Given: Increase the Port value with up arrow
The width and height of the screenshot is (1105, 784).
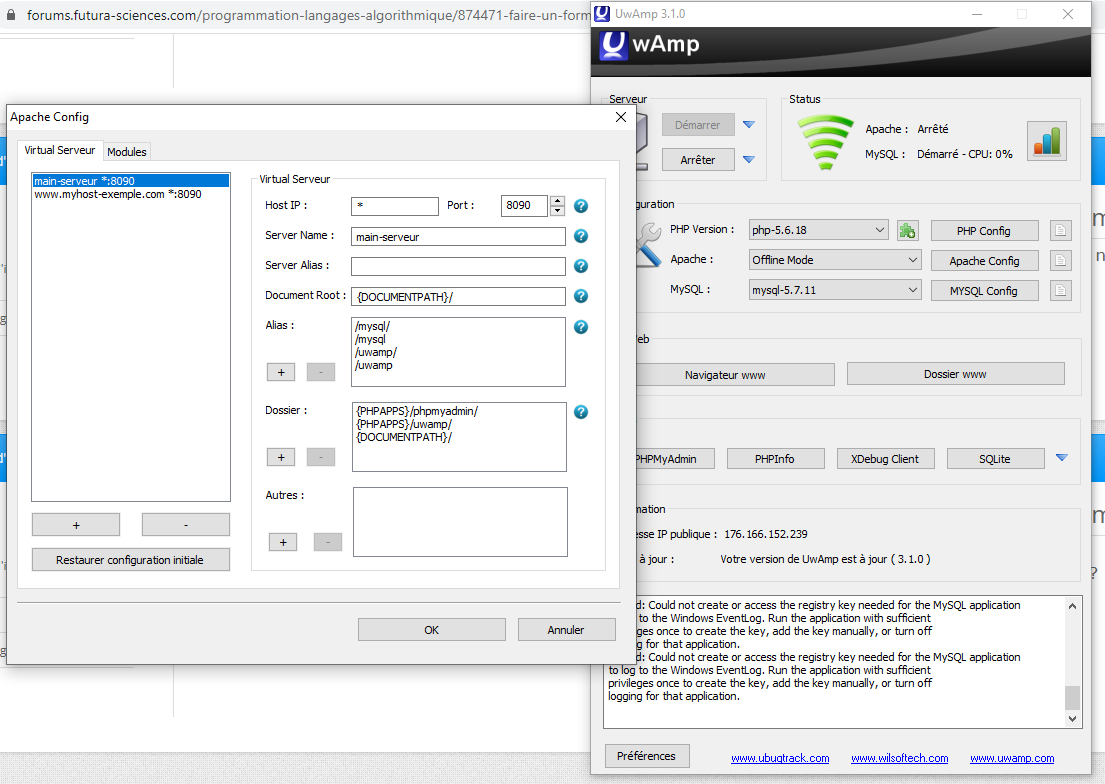Looking at the screenshot, I should point(557,201).
